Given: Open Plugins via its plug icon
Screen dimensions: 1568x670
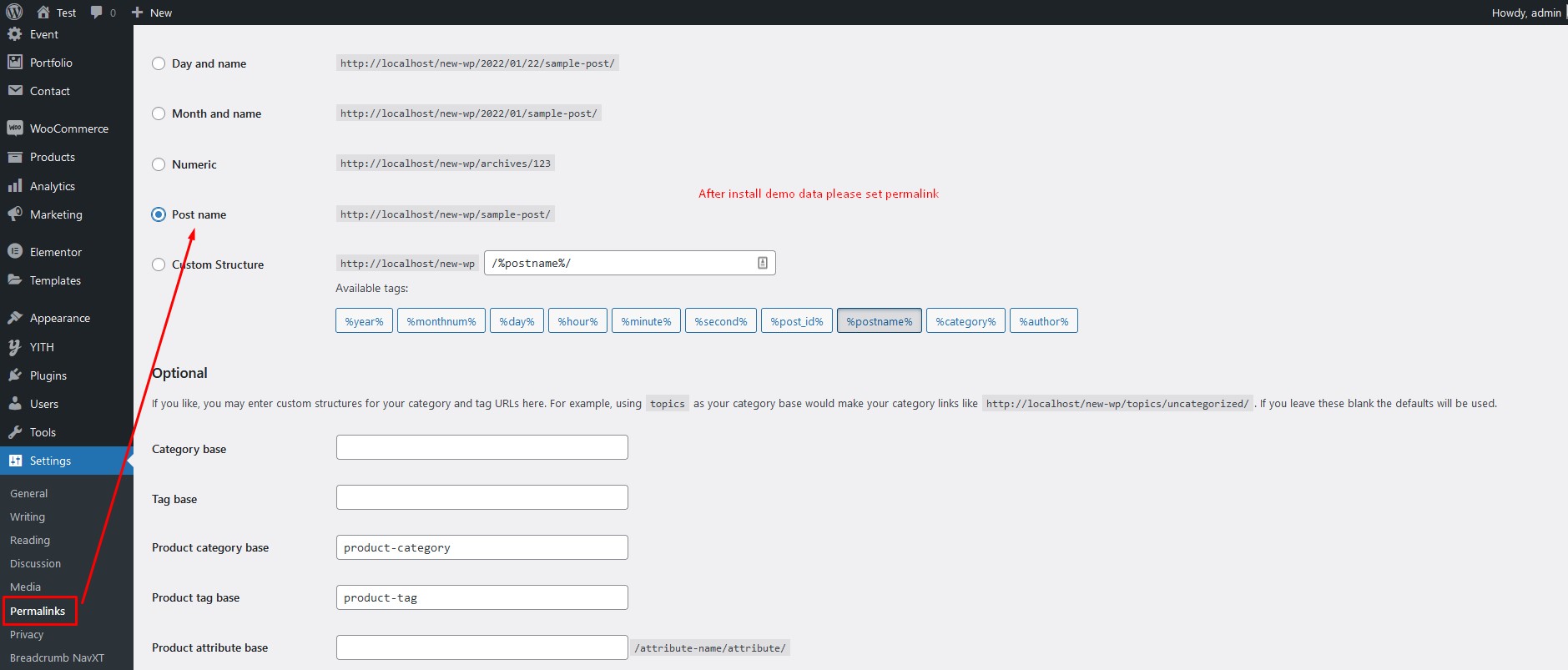Looking at the screenshot, I should (14, 375).
